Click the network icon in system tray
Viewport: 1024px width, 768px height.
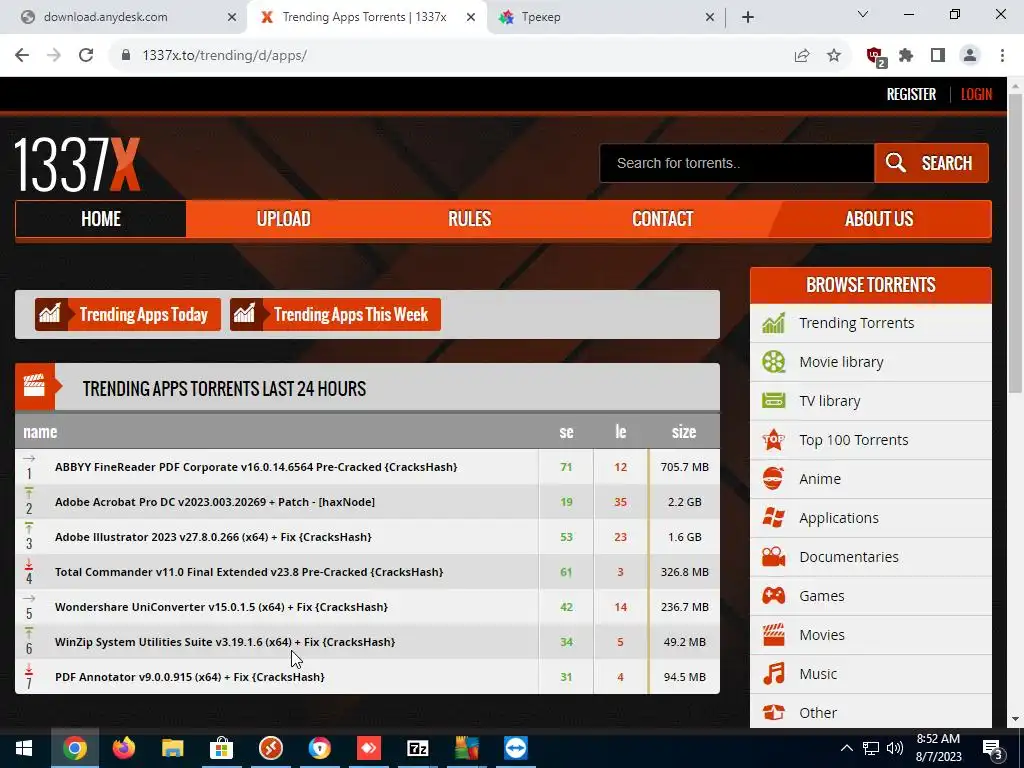(871, 748)
